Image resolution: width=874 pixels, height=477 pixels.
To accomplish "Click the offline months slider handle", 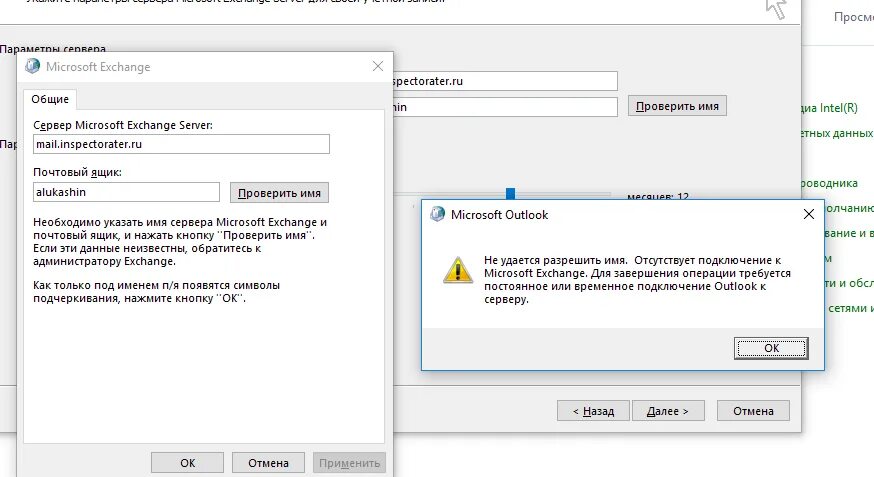I will tap(510, 193).
